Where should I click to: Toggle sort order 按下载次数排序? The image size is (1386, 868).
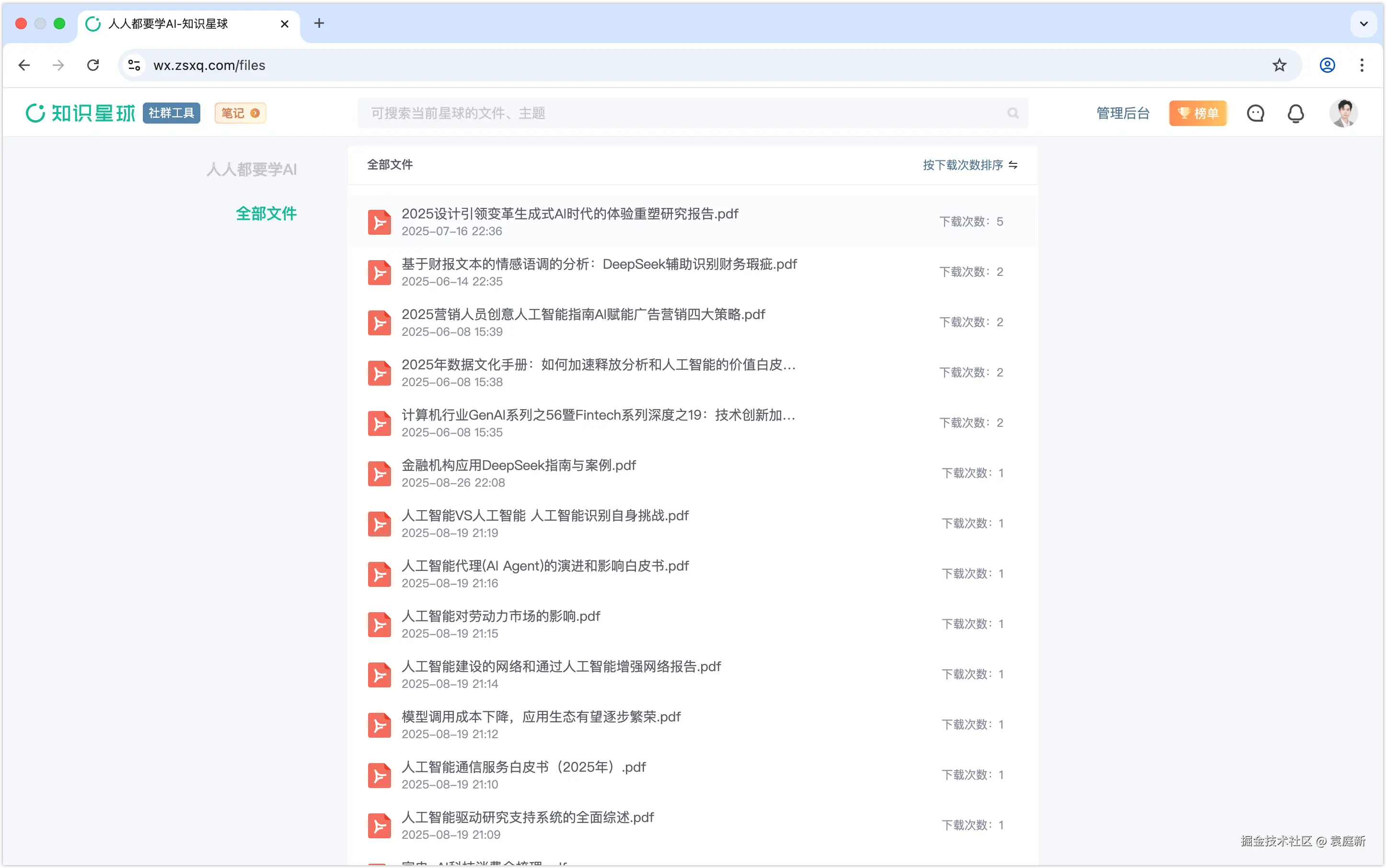point(970,165)
